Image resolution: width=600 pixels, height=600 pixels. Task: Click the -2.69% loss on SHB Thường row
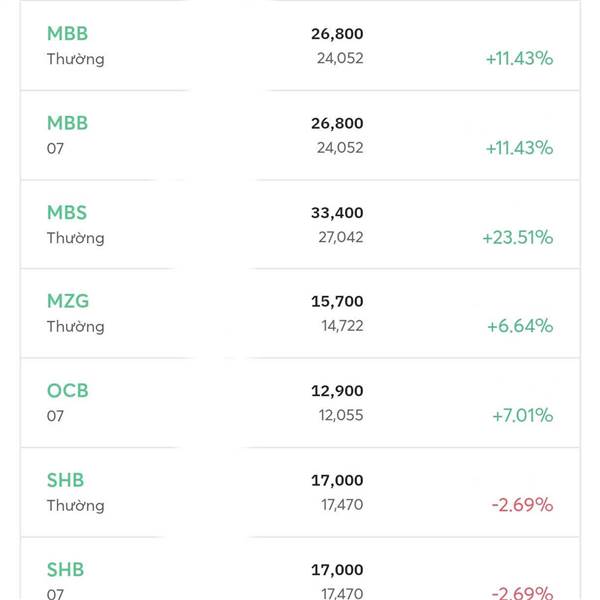(522, 505)
